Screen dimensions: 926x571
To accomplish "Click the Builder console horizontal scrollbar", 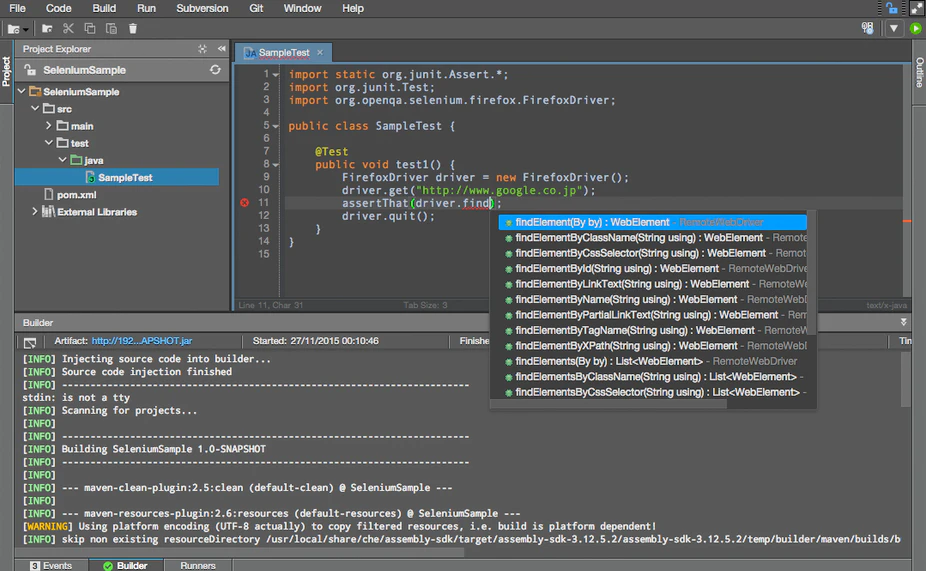I will pos(240,553).
